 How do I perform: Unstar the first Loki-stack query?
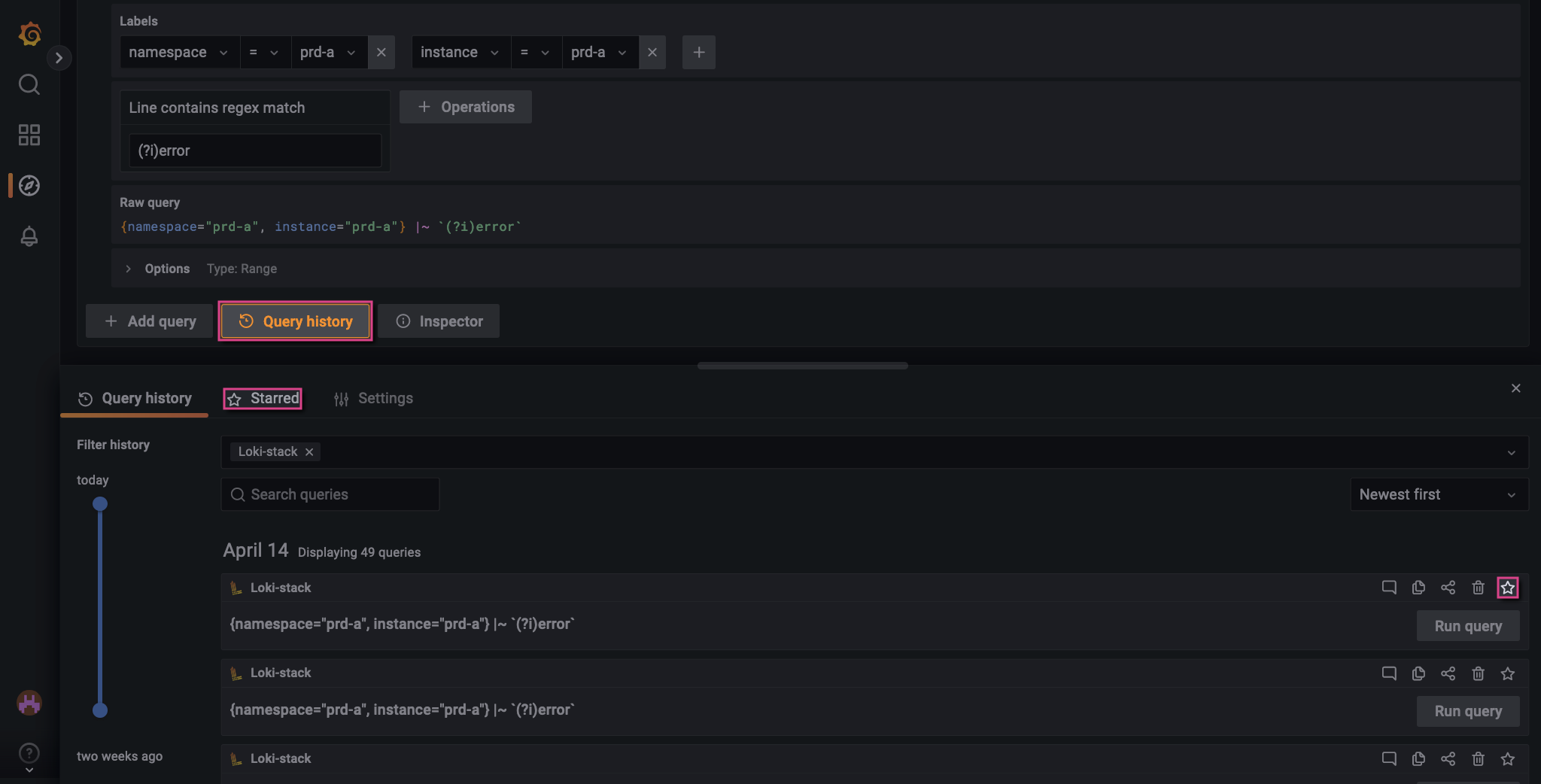tap(1508, 588)
